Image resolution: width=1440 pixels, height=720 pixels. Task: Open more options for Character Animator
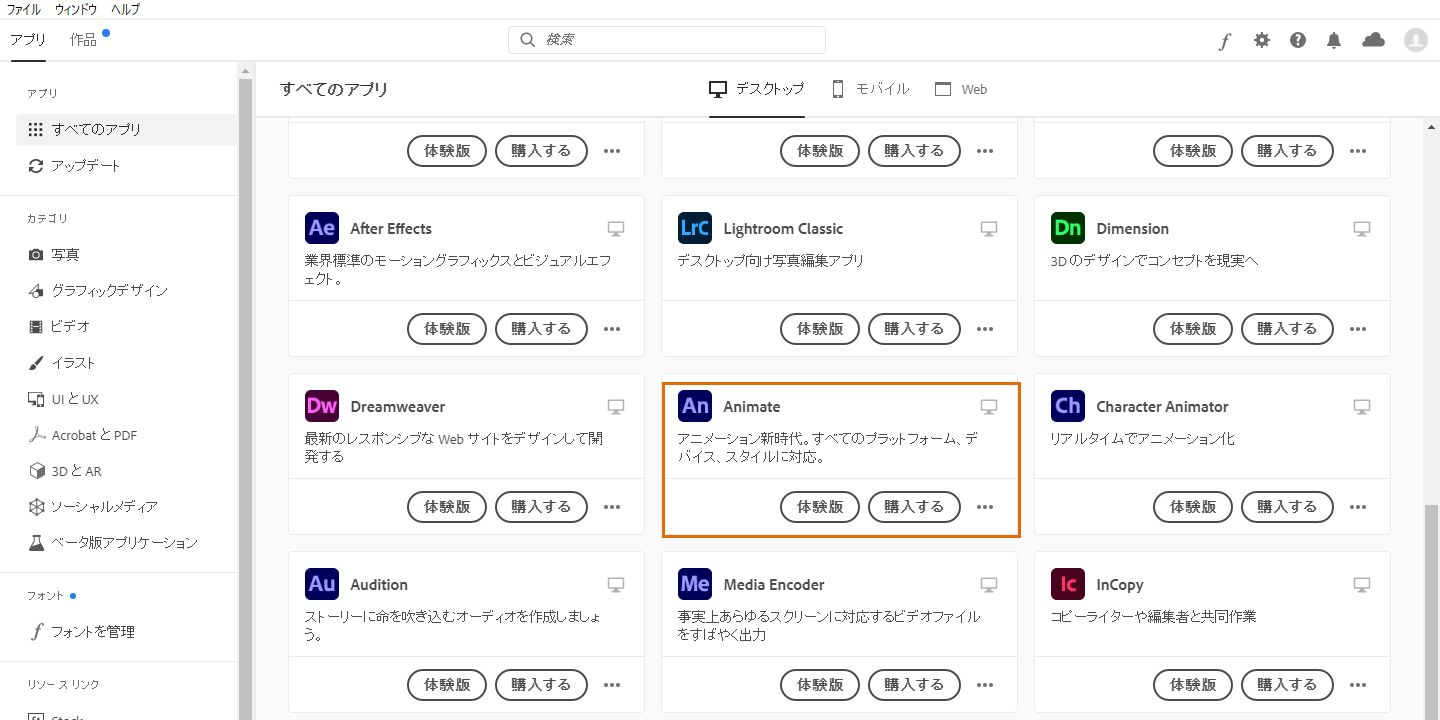(1358, 507)
